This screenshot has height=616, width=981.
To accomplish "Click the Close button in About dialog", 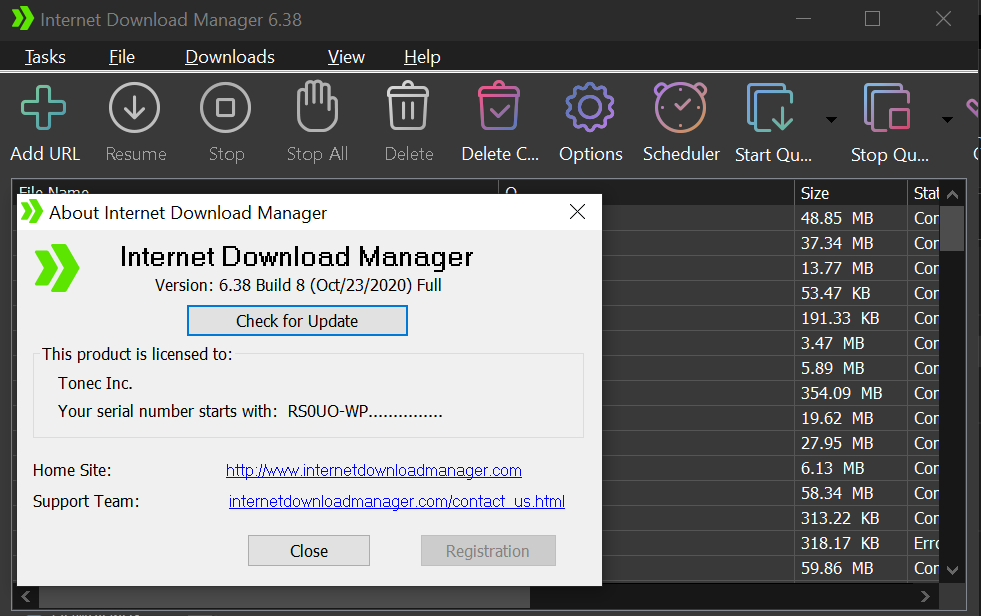I will tap(308, 550).
